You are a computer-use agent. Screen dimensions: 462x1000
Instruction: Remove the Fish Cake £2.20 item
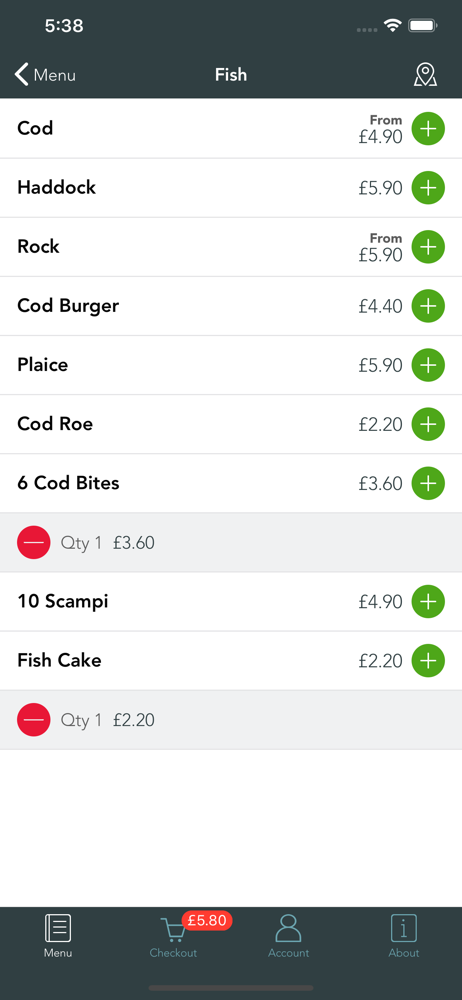34,720
